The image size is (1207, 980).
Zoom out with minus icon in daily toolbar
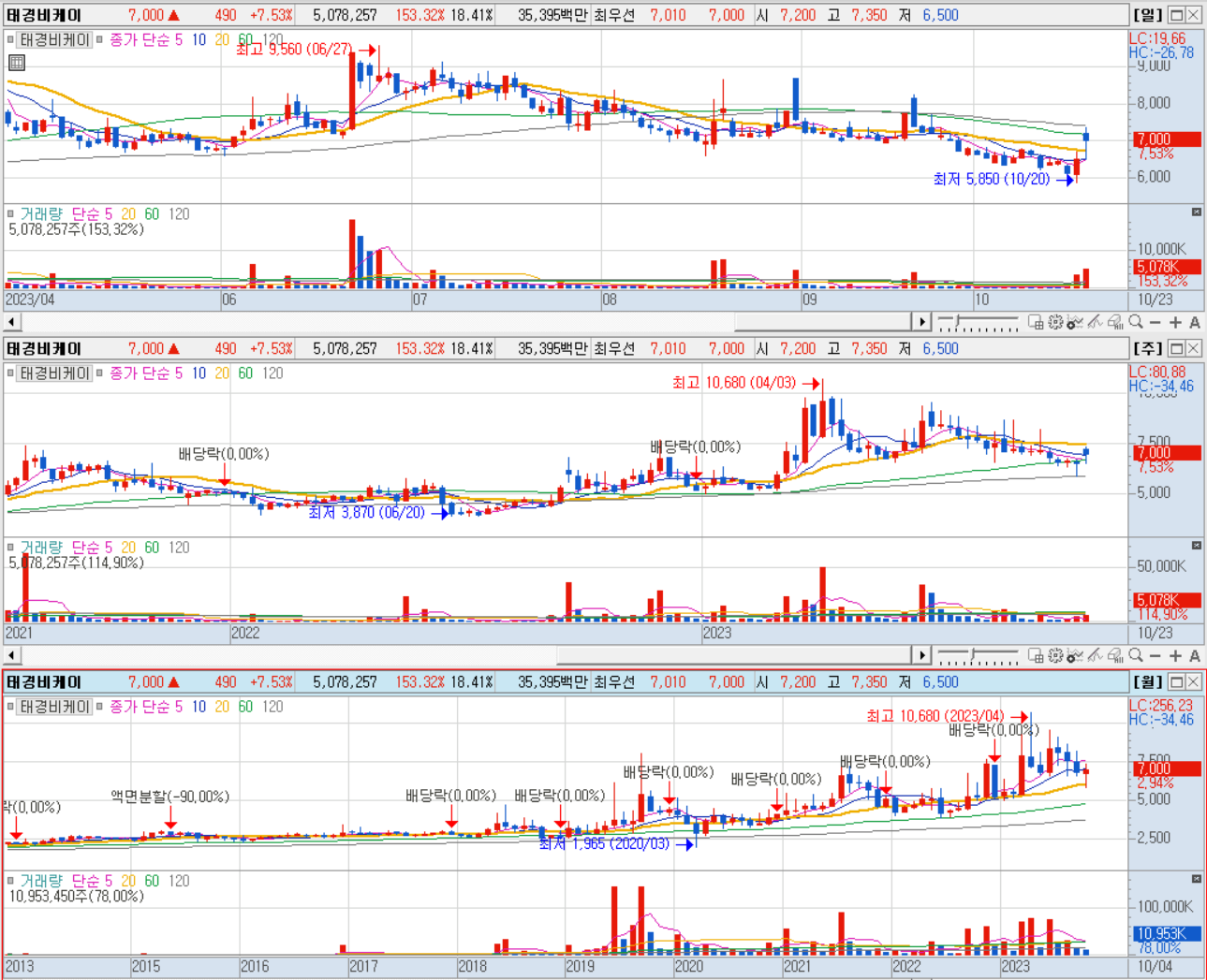(1155, 322)
